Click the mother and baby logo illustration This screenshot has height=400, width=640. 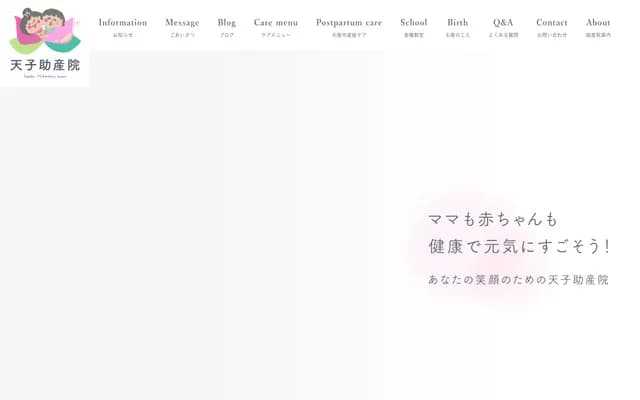pos(44,30)
